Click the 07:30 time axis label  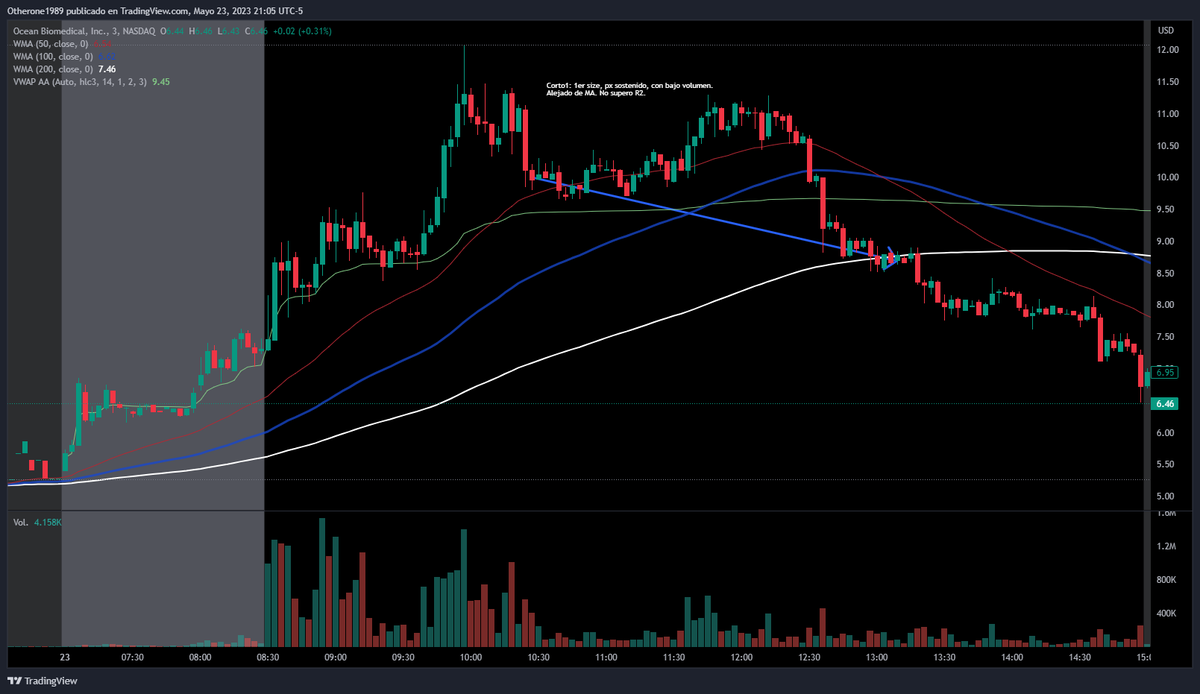pos(132,657)
